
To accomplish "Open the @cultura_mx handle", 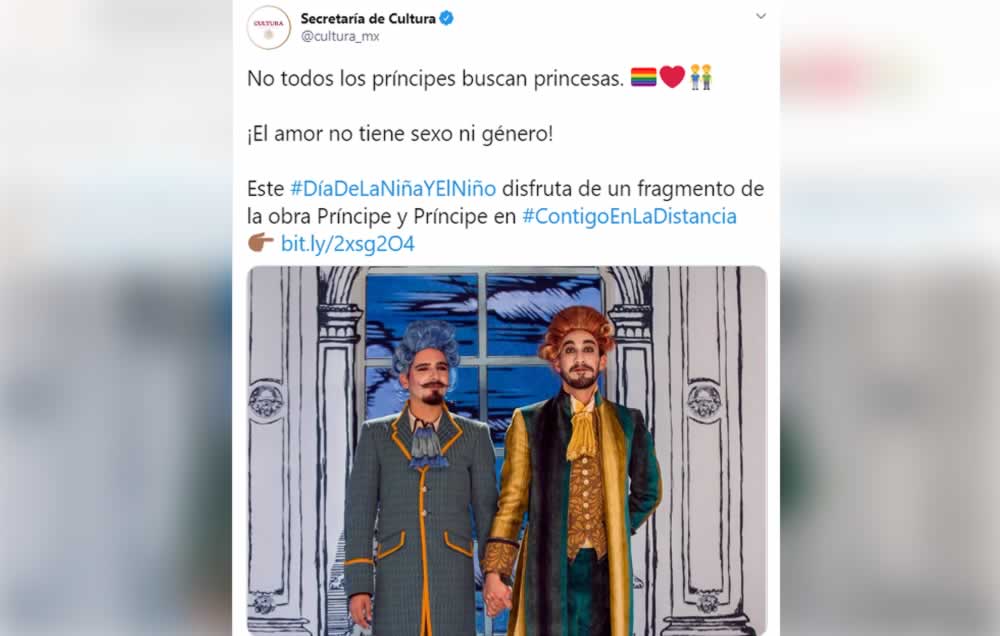I will pos(340,36).
